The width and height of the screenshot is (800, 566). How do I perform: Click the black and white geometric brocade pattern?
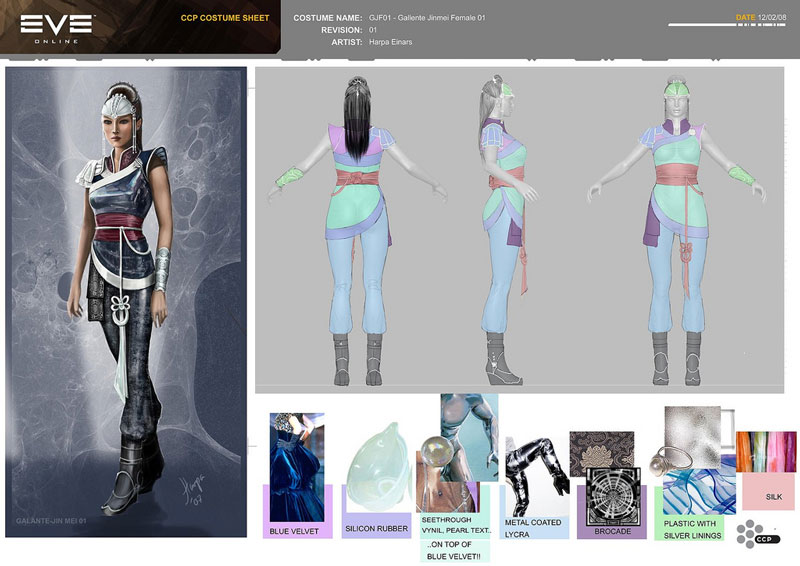[613, 496]
